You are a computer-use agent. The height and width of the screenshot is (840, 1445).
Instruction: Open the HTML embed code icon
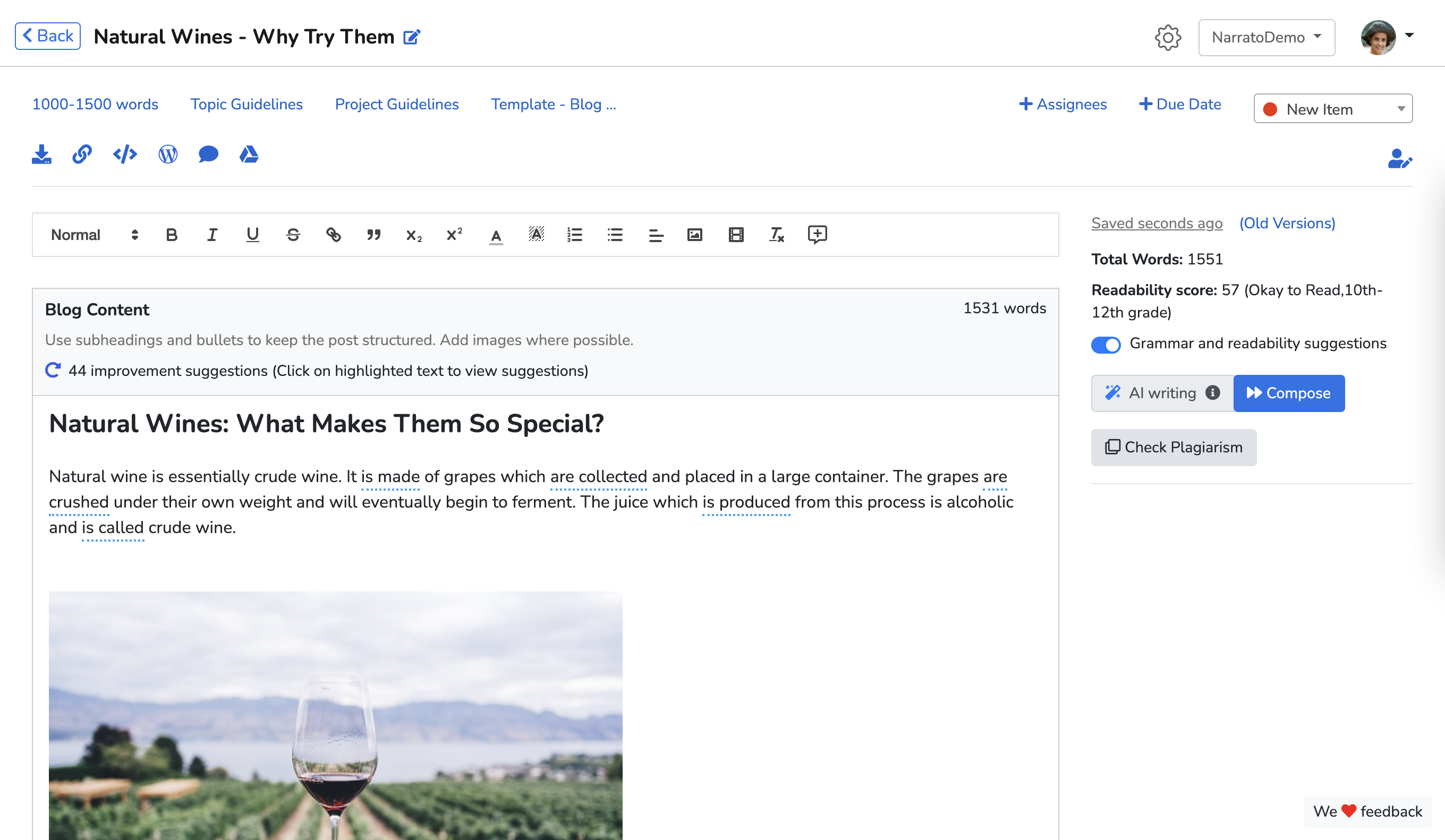(x=125, y=155)
